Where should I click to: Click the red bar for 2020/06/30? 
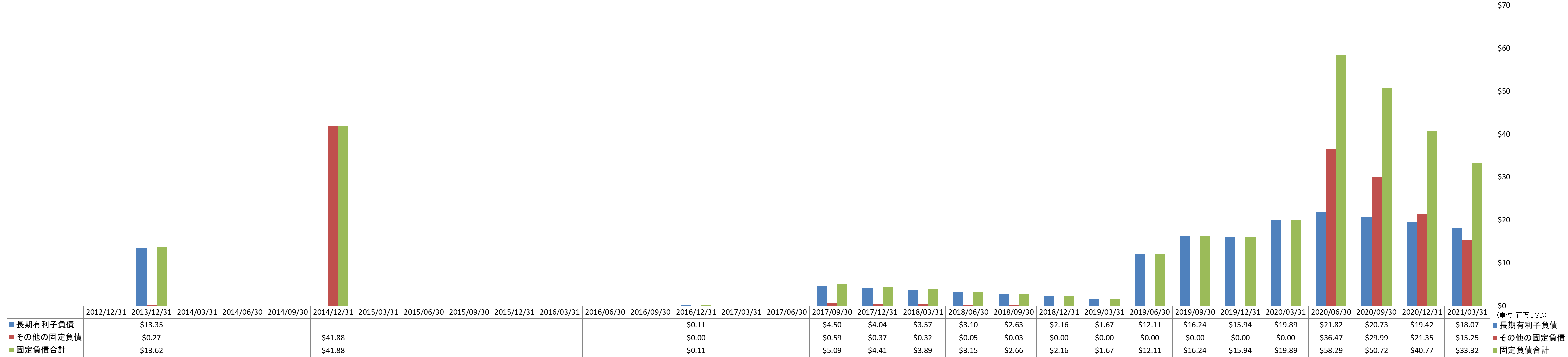pos(1331,227)
